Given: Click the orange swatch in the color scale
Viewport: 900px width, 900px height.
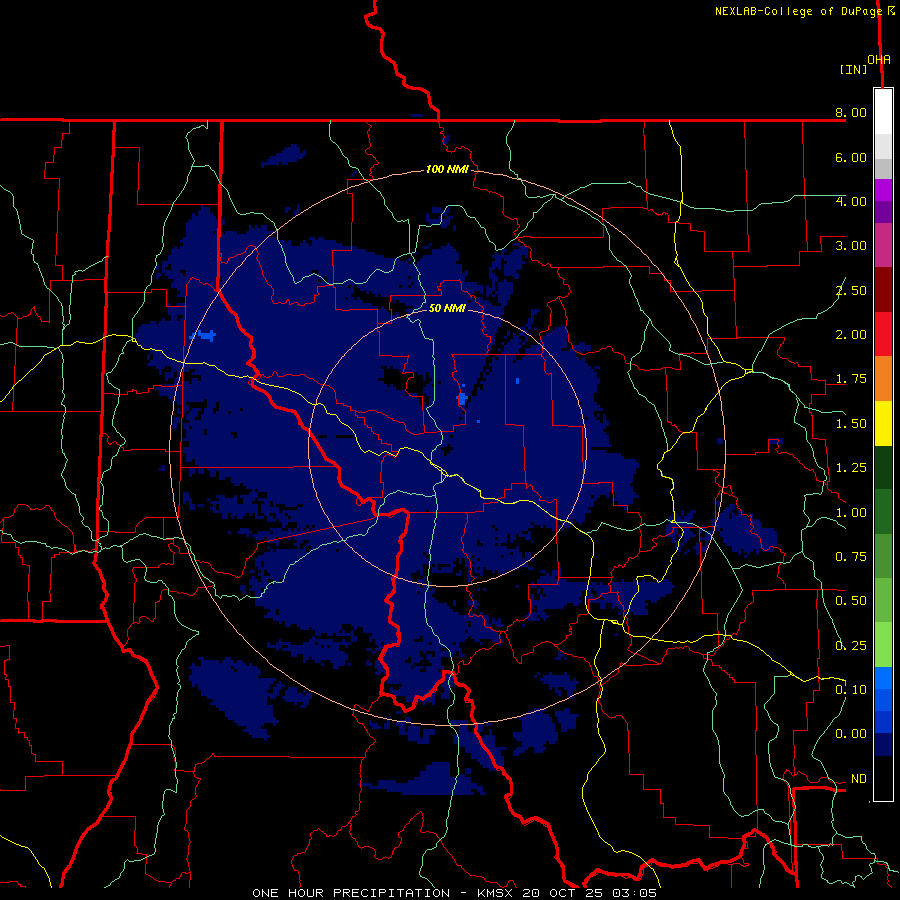Looking at the screenshot, I should (883, 379).
